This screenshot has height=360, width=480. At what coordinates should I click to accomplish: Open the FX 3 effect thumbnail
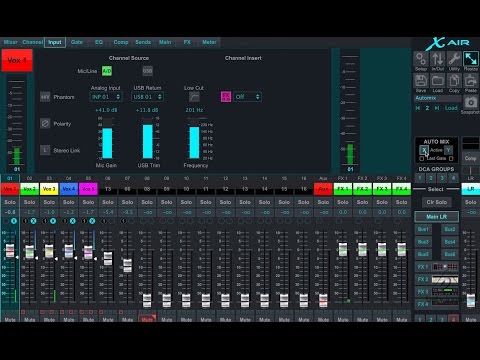[445, 292]
